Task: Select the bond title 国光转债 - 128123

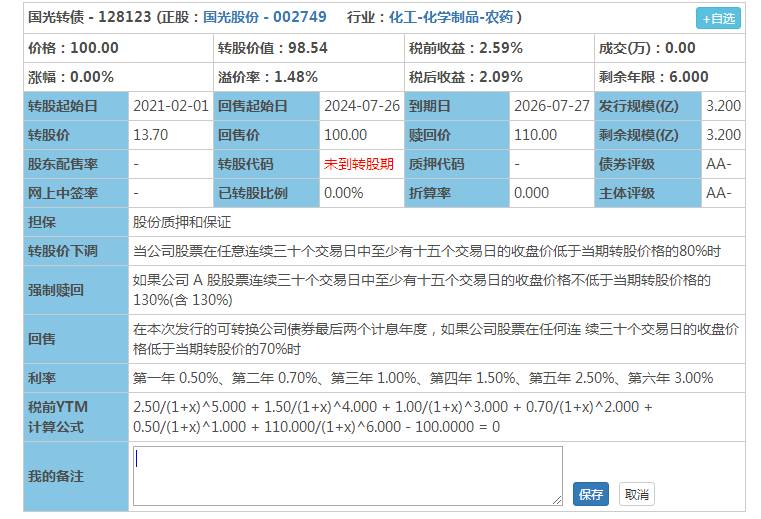Action: [x=90, y=17]
